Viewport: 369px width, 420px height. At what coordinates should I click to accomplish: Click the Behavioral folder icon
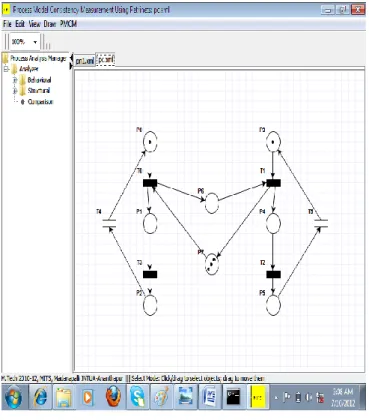[23, 80]
